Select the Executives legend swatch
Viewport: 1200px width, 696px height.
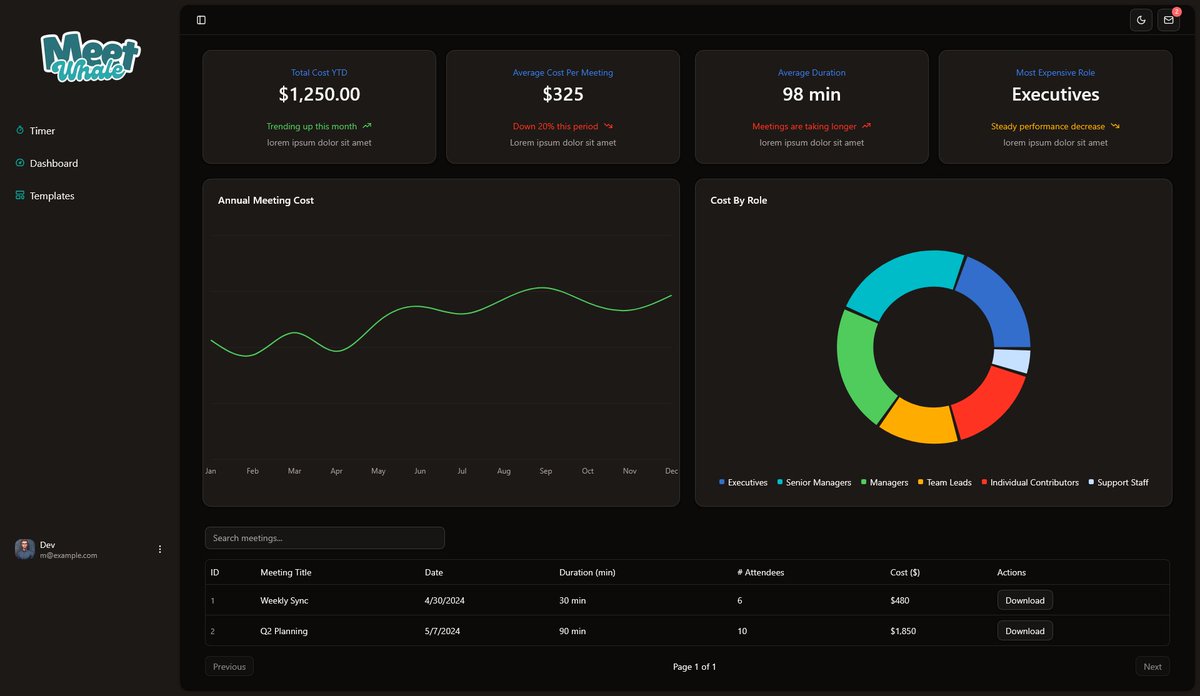[x=722, y=483]
